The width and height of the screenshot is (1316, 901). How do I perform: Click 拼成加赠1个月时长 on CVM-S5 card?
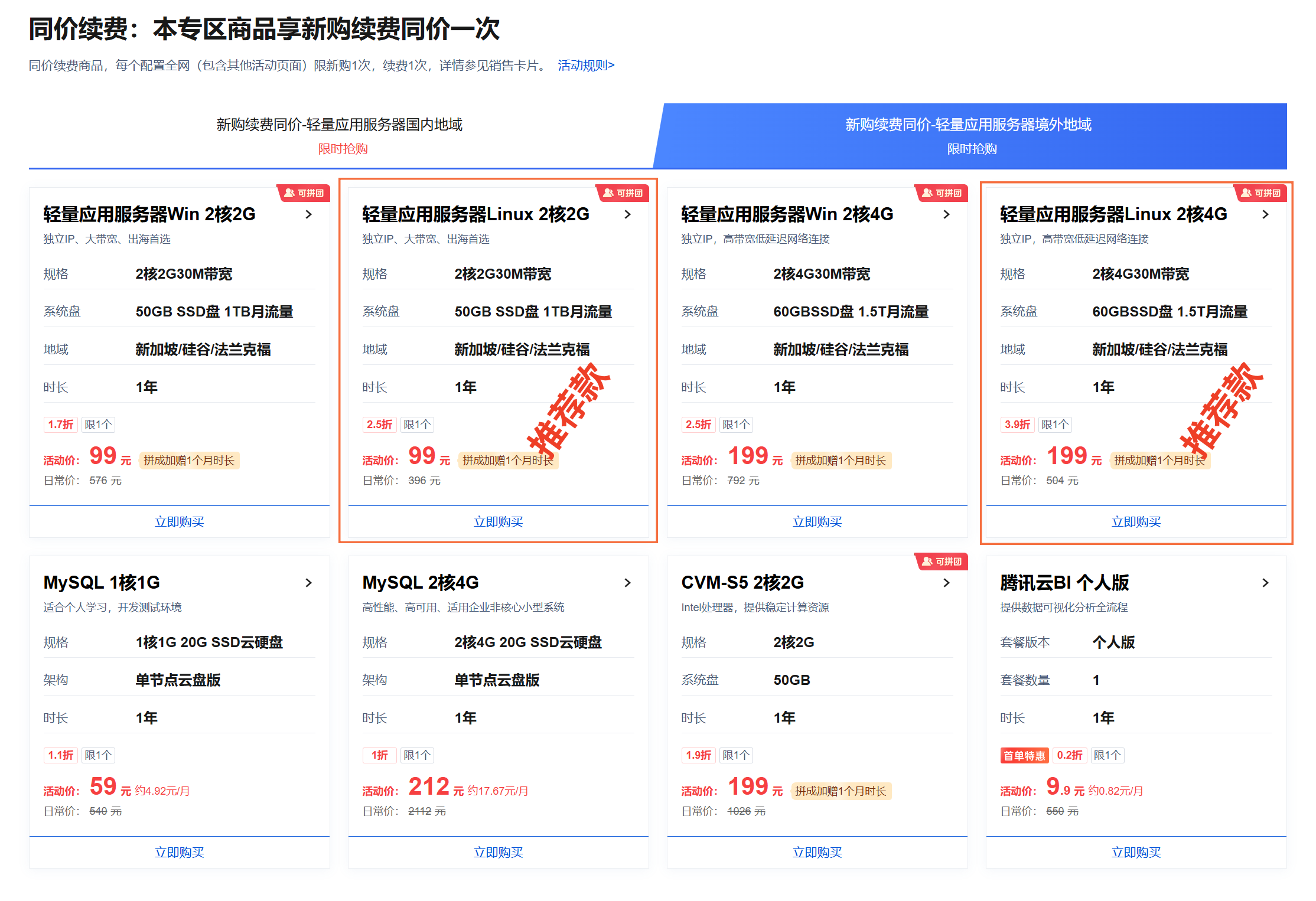coord(841,791)
